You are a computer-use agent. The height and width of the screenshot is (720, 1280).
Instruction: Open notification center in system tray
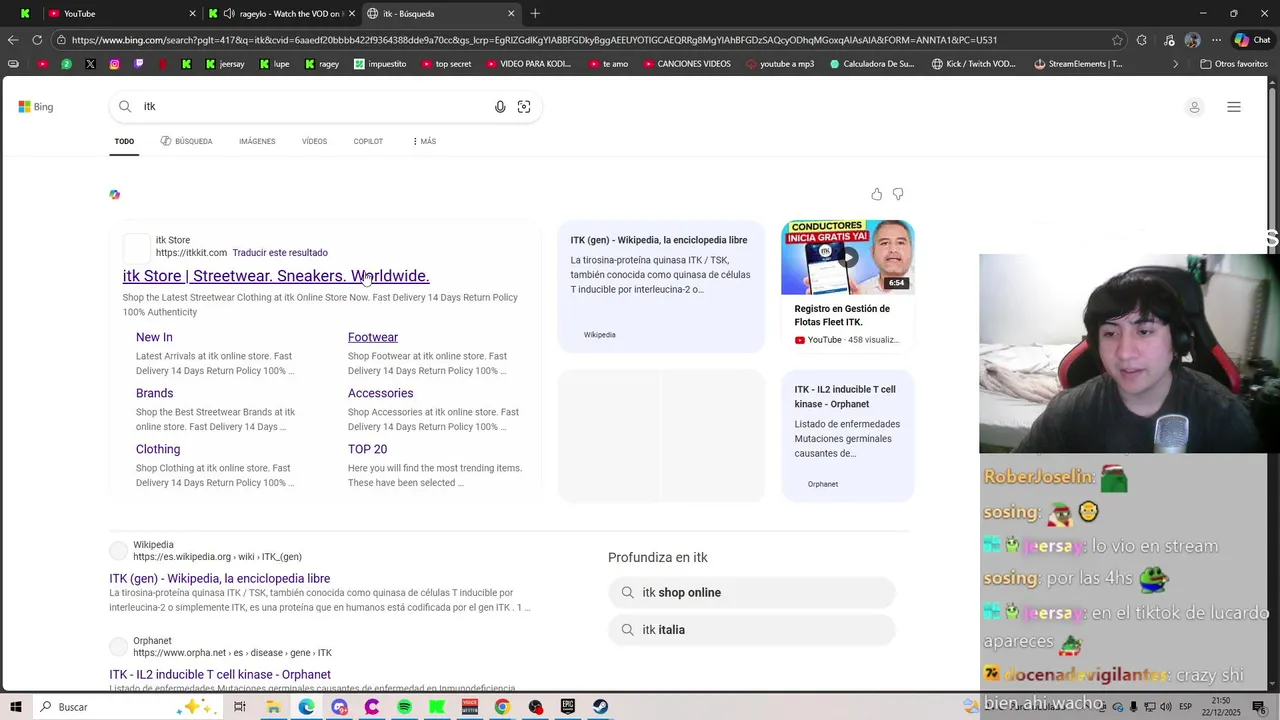(x=1259, y=707)
